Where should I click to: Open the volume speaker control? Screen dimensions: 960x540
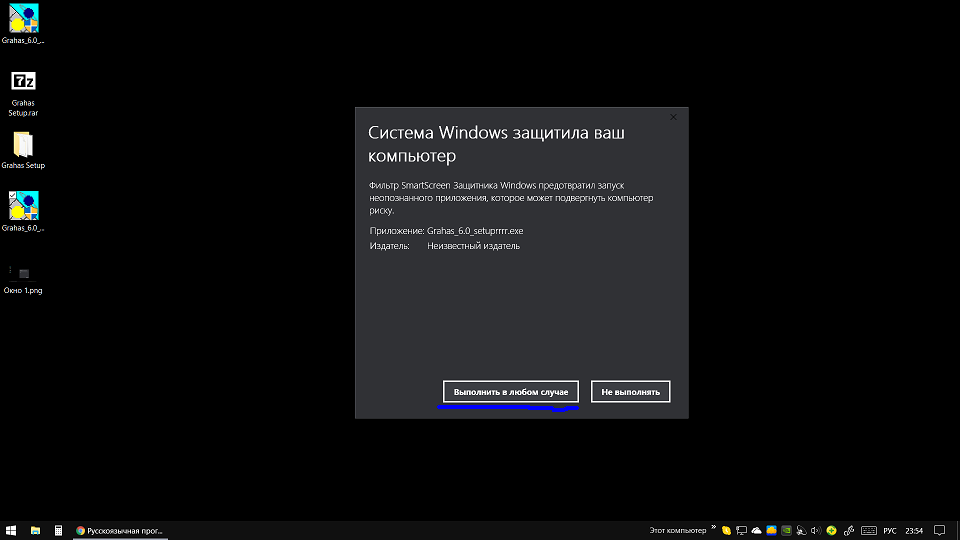click(816, 530)
